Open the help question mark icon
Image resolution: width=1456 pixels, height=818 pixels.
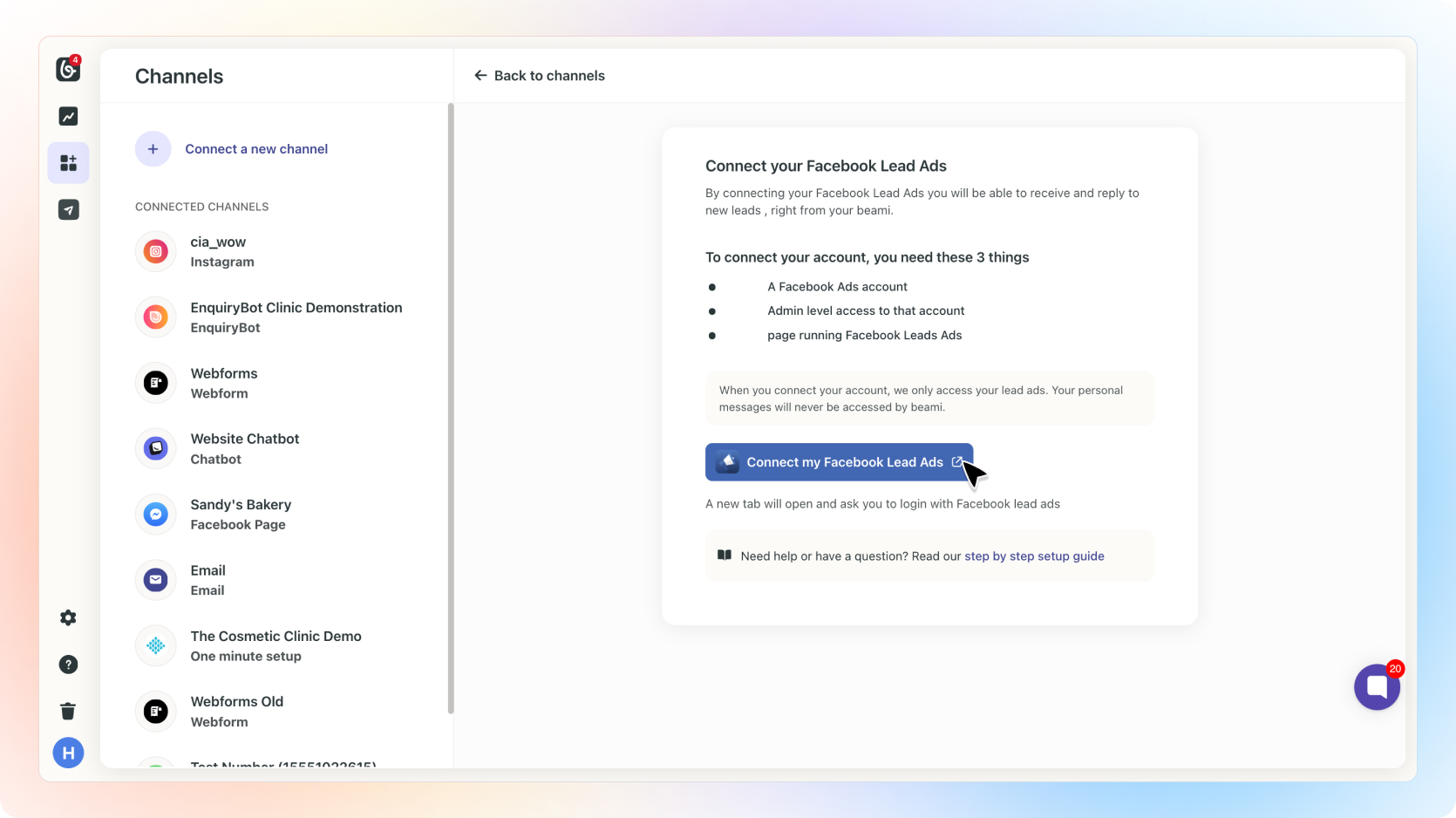click(68, 665)
